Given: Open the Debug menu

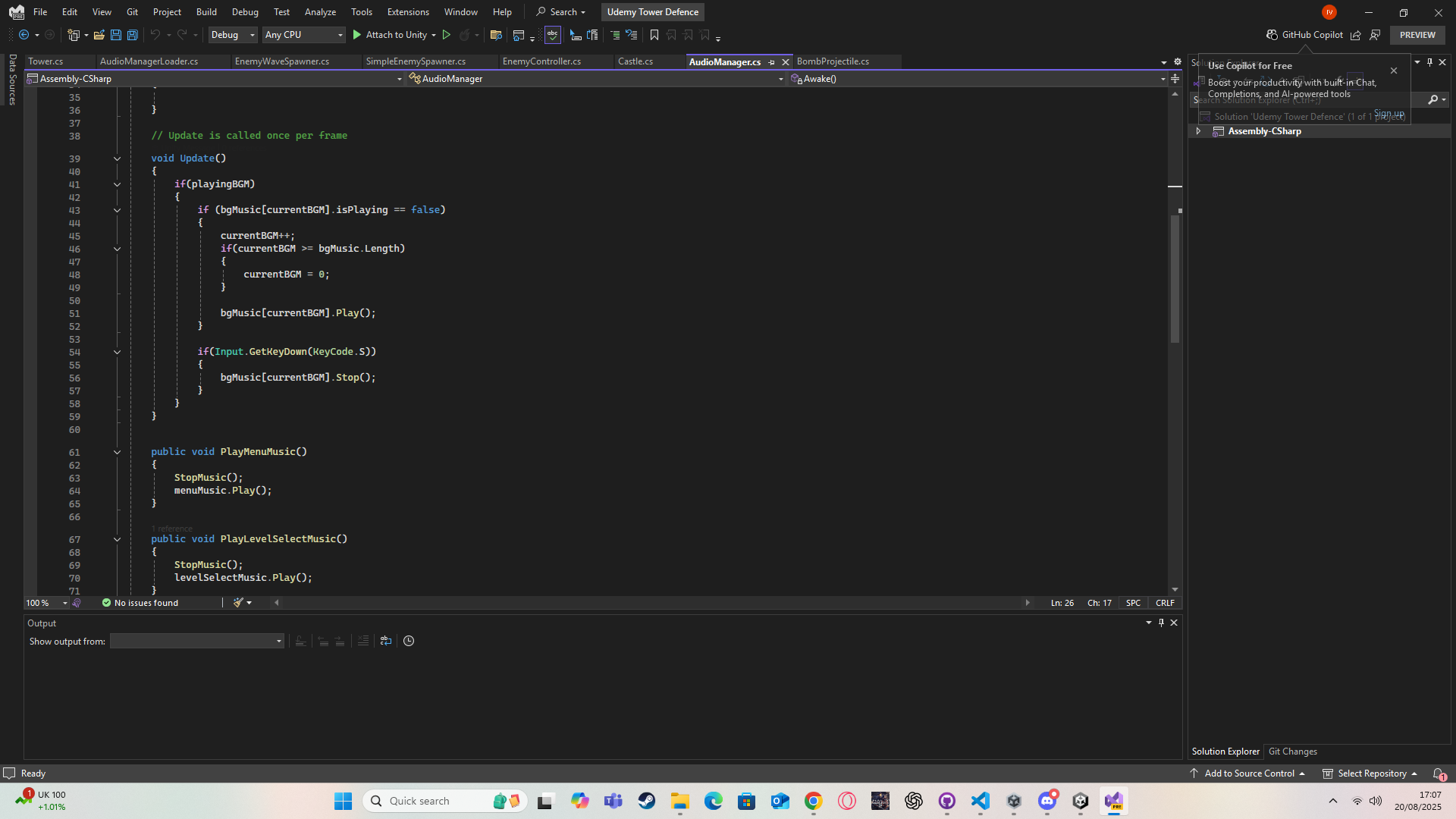Looking at the screenshot, I should click(x=245, y=12).
